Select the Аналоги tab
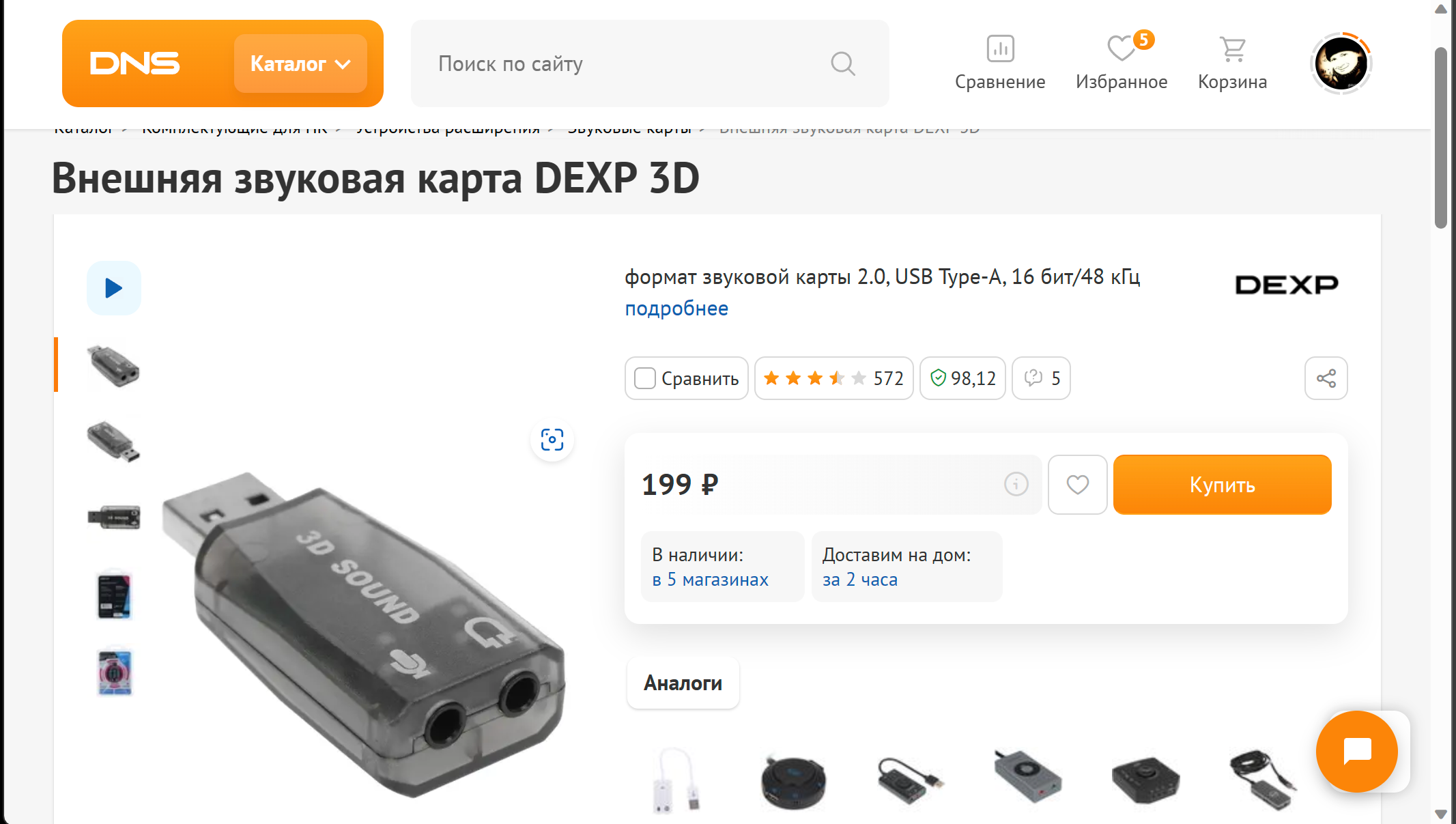 (683, 683)
